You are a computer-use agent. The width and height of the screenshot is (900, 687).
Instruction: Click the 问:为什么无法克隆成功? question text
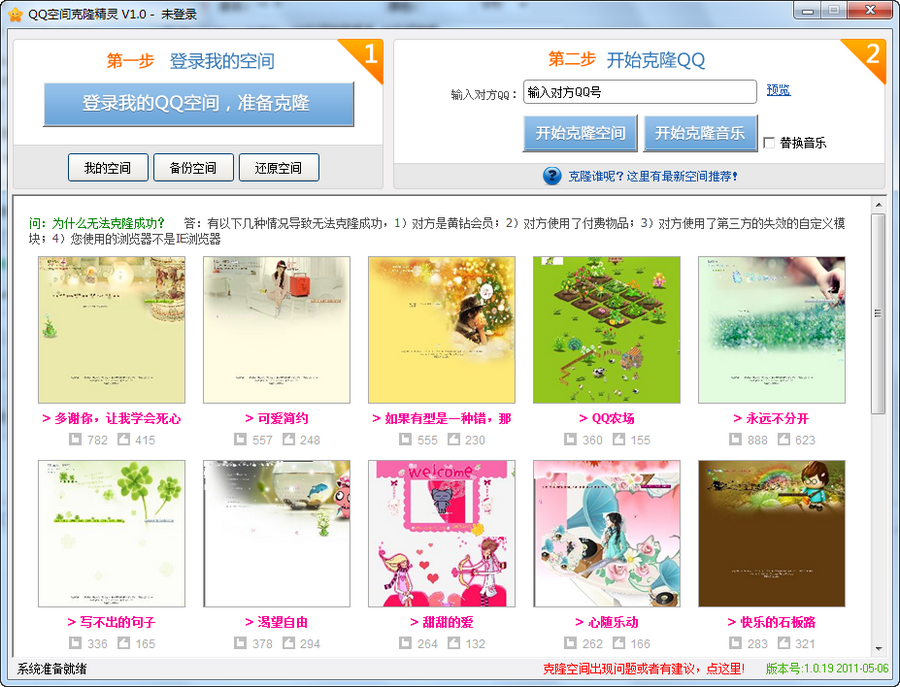[96, 223]
